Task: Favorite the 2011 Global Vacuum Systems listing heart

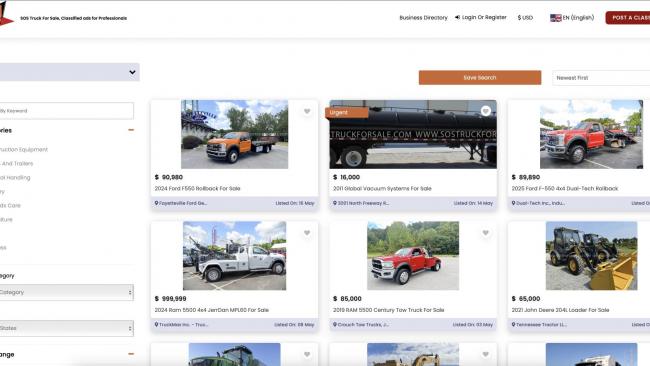Action: pyautogui.click(x=485, y=111)
